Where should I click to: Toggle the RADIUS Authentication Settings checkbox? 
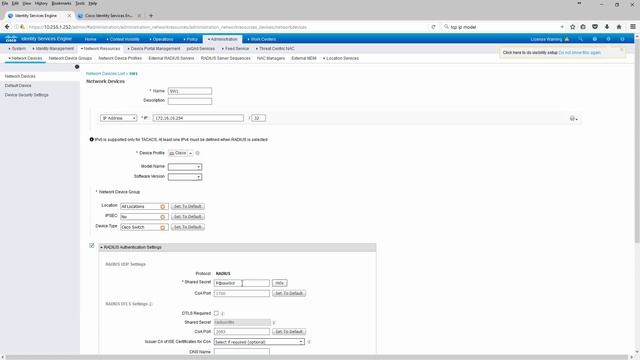tap(92, 246)
